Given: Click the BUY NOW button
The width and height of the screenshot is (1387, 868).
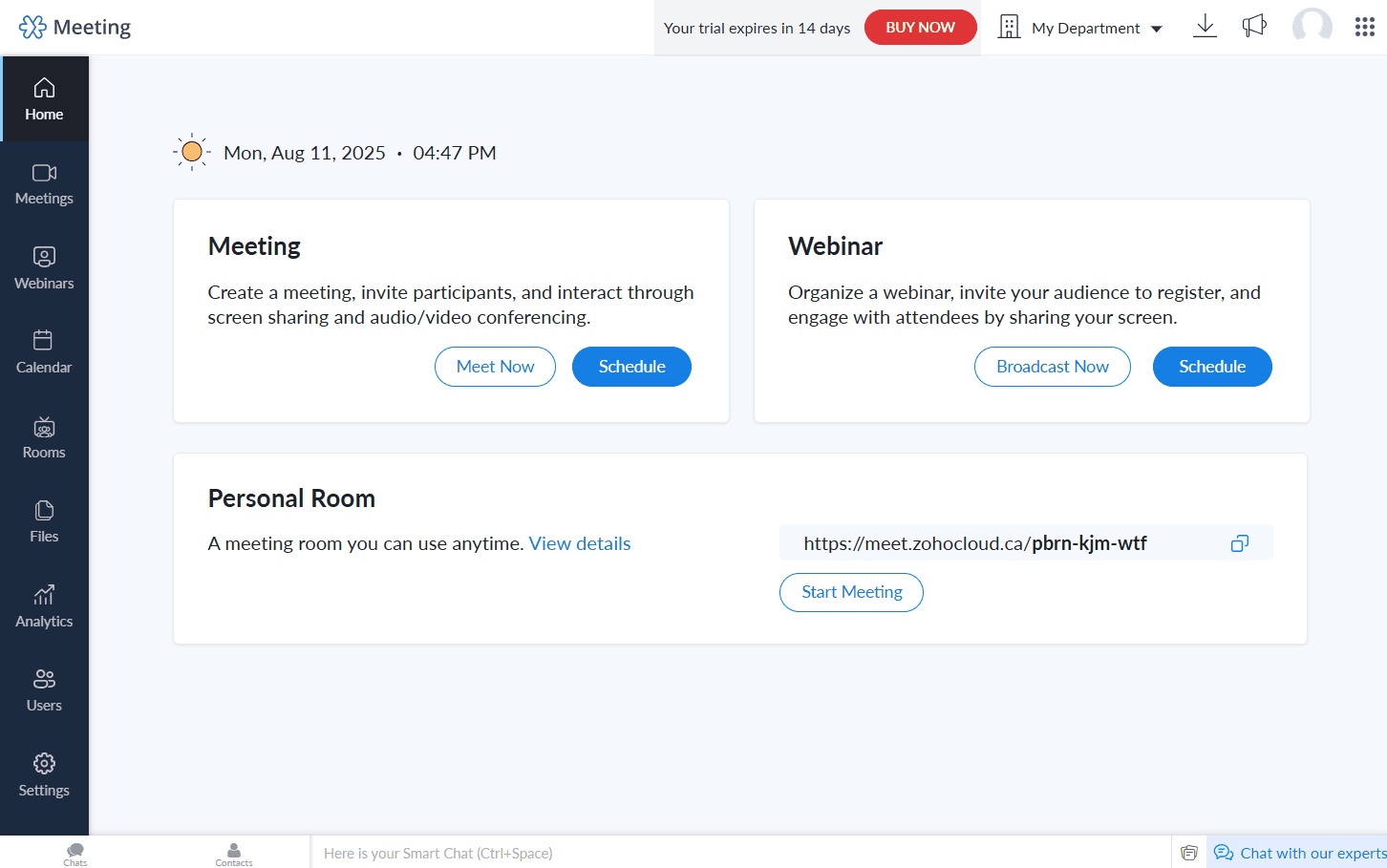Looking at the screenshot, I should pyautogui.click(x=920, y=28).
